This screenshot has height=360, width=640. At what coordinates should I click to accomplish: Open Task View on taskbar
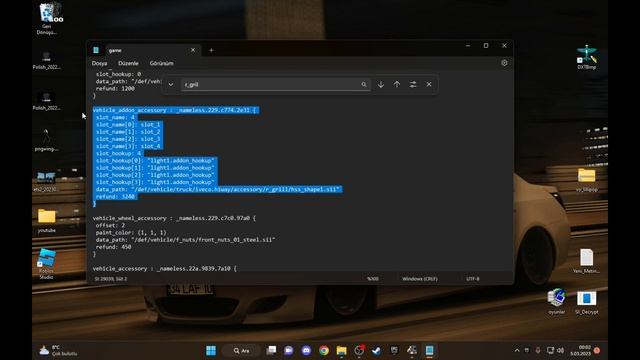pyautogui.click(x=271, y=350)
